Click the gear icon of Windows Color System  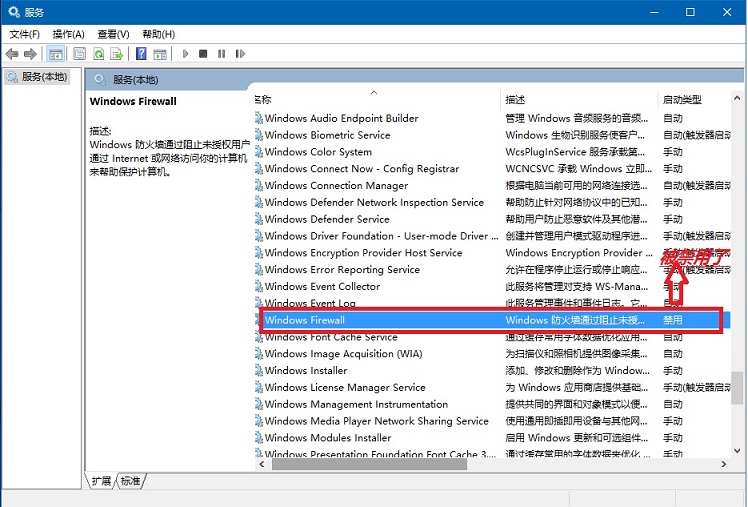coord(259,152)
